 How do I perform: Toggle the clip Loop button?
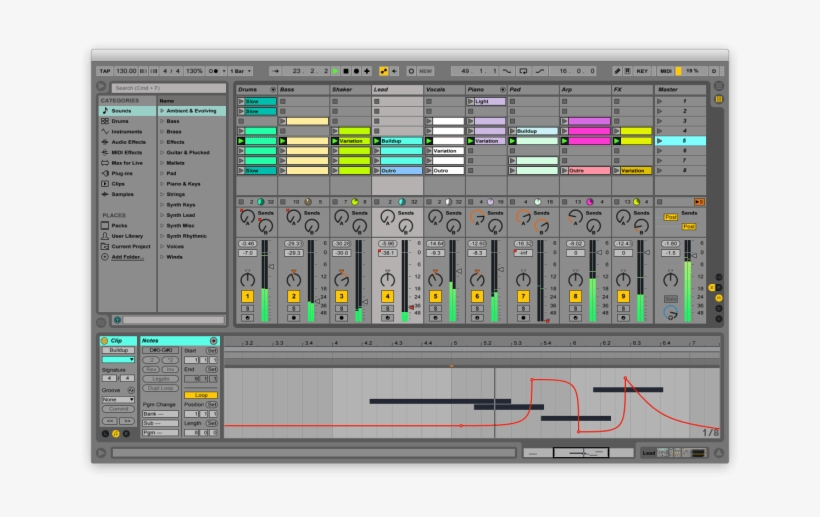[x=201, y=395]
